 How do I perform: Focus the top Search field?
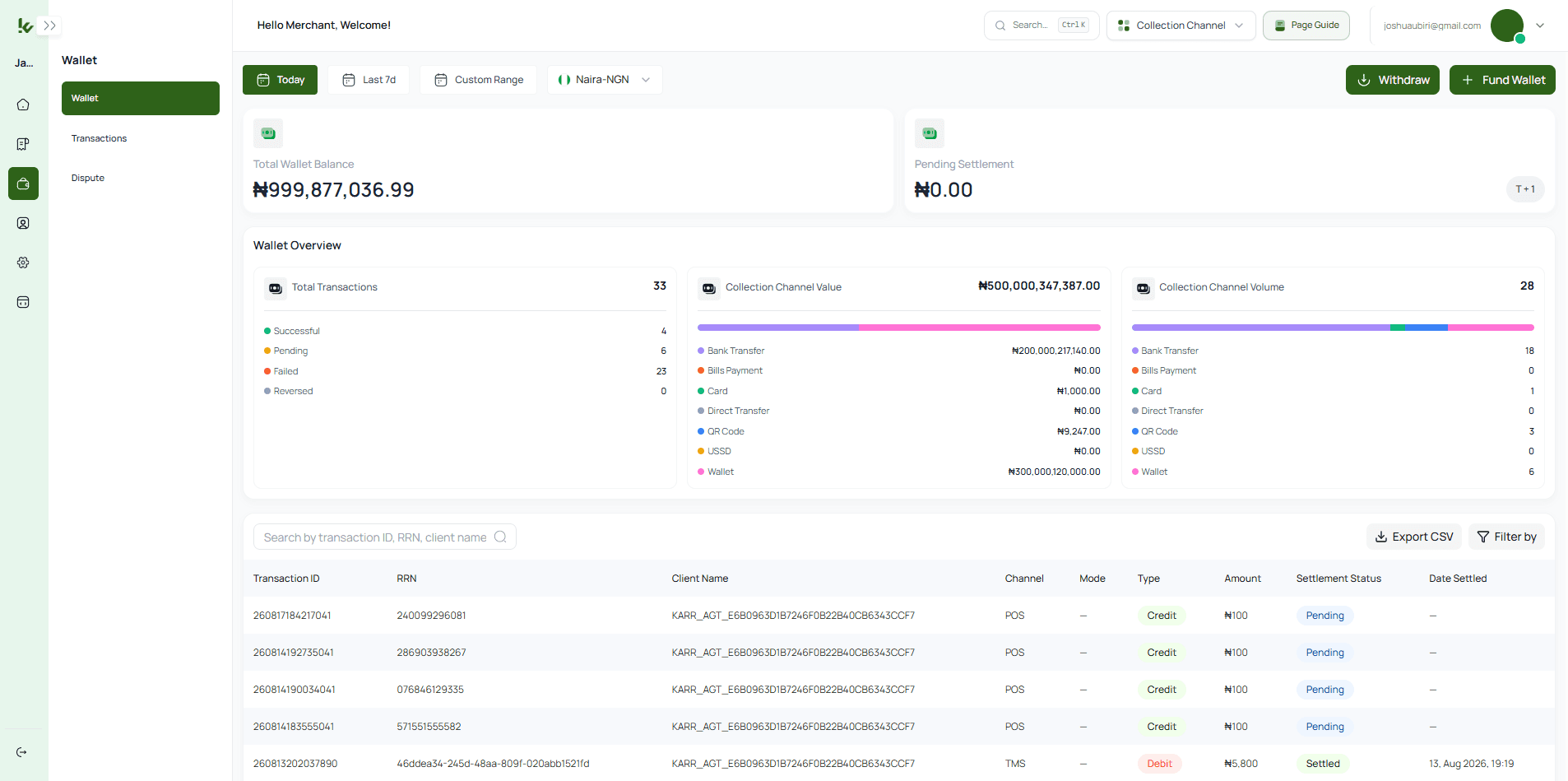1041,26
